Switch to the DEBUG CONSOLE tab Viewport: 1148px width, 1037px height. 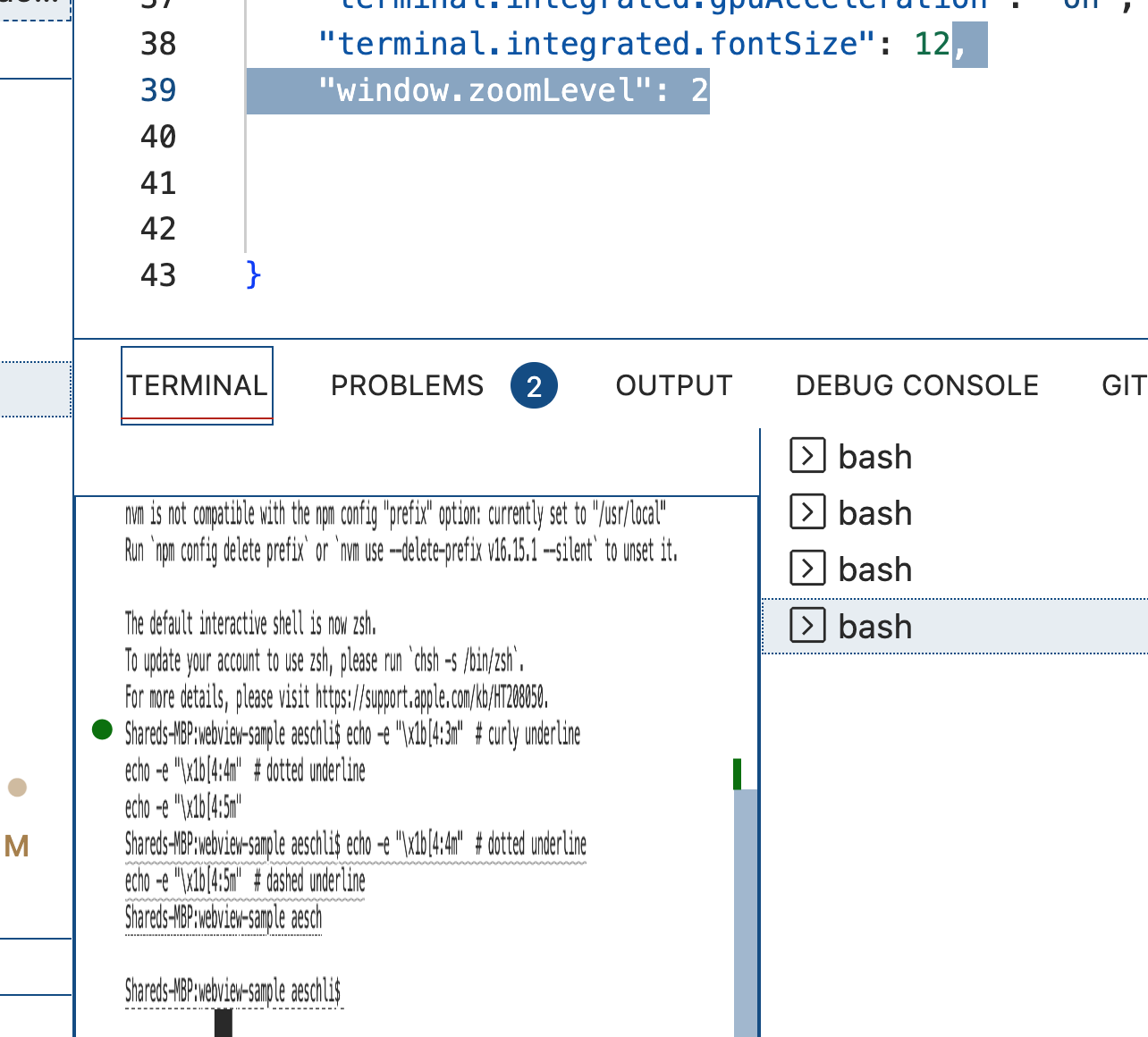(x=916, y=385)
